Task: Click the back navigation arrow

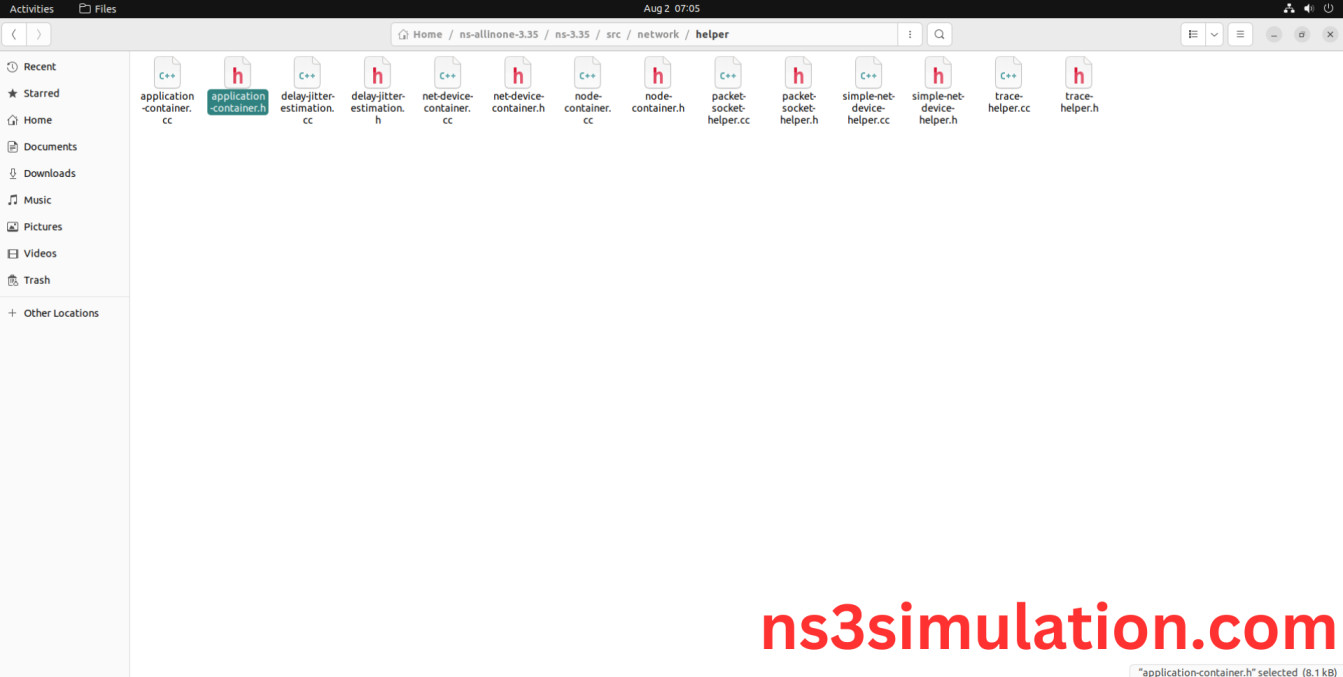Action: pos(14,34)
